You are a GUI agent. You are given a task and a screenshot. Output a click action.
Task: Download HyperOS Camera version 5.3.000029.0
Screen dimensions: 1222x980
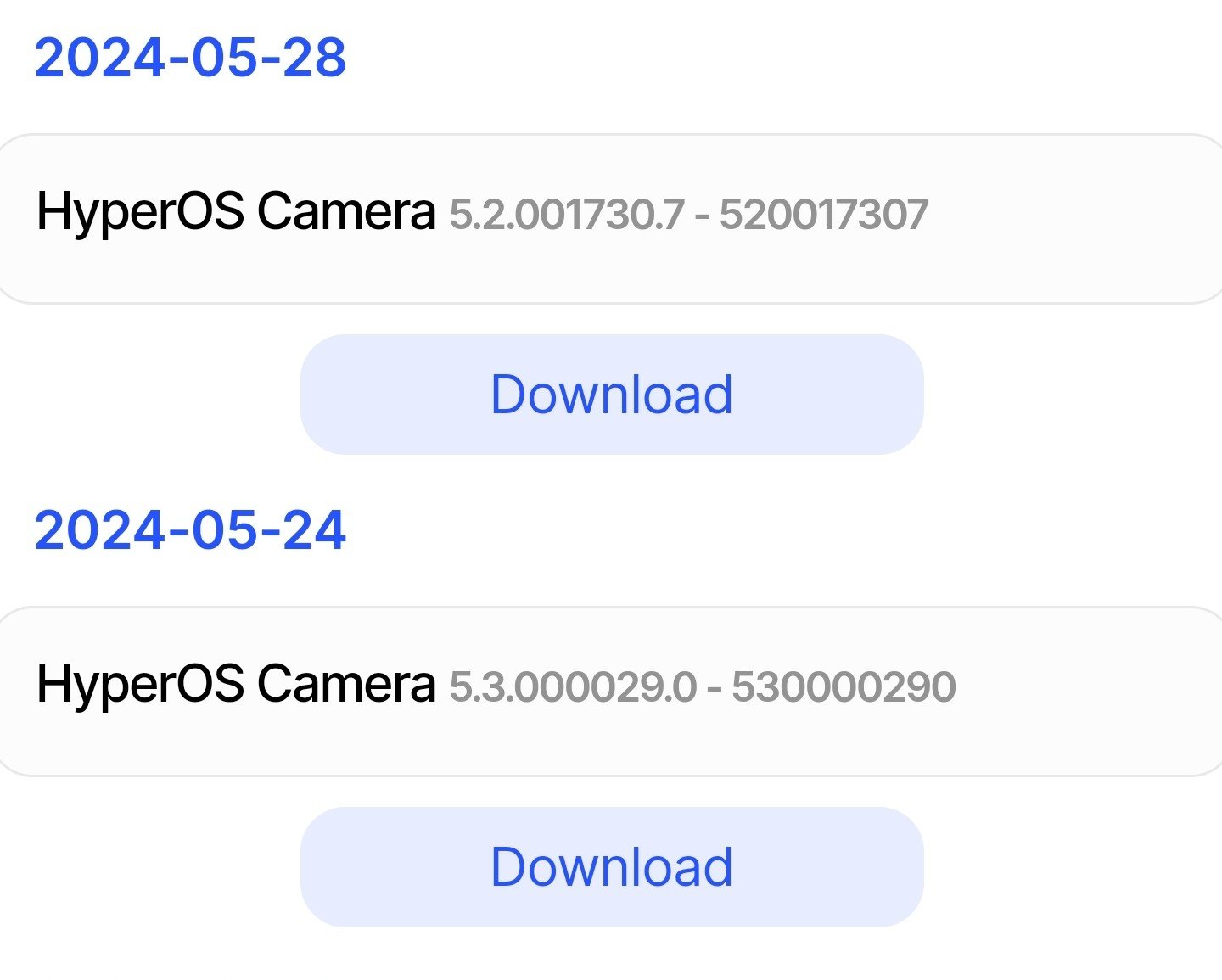[611, 866]
